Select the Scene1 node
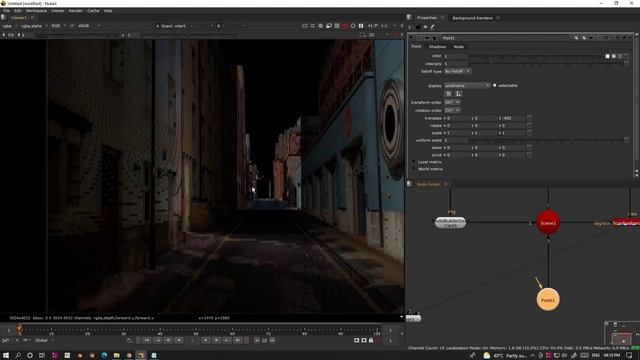The width and height of the screenshot is (640, 360). (x=548, y=223)
